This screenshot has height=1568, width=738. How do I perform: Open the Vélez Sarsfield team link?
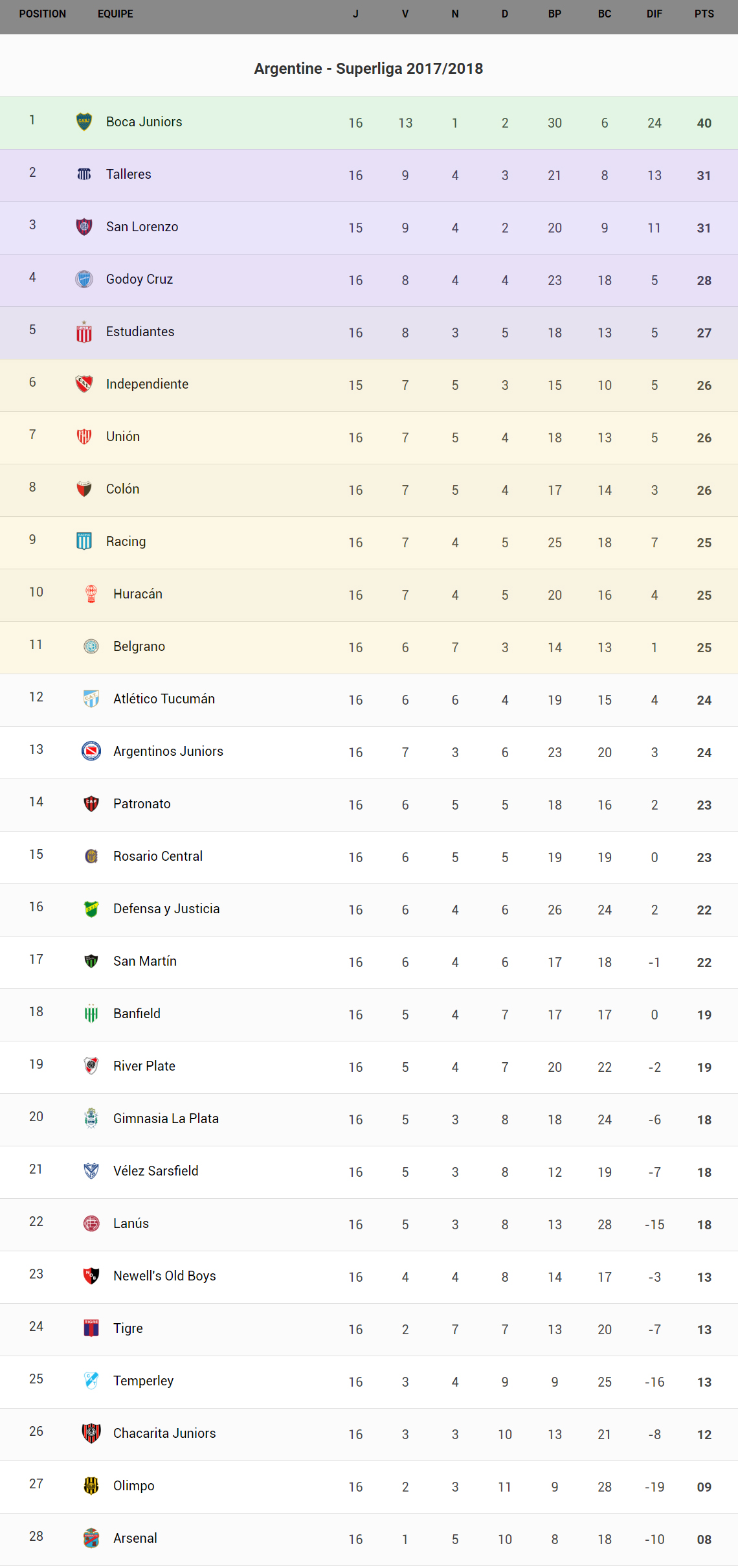[x=155, y=1171]
